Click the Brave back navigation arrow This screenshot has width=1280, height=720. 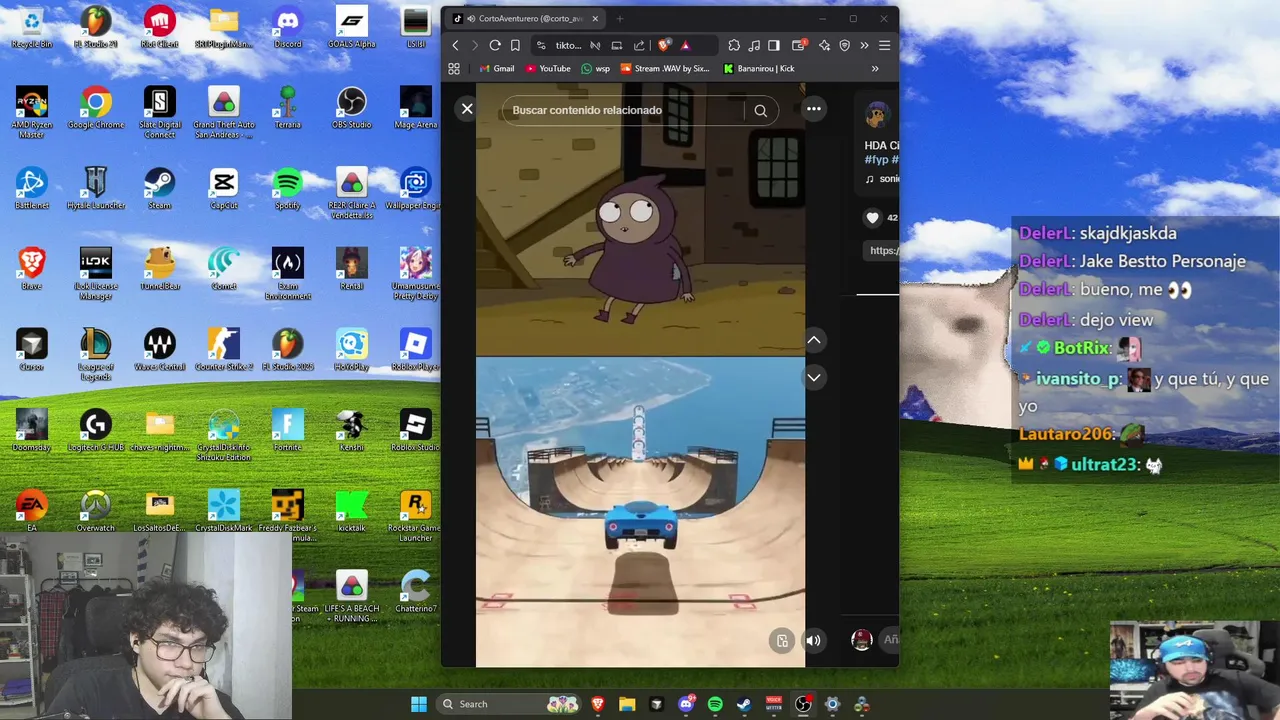click(x=455, y=45)
